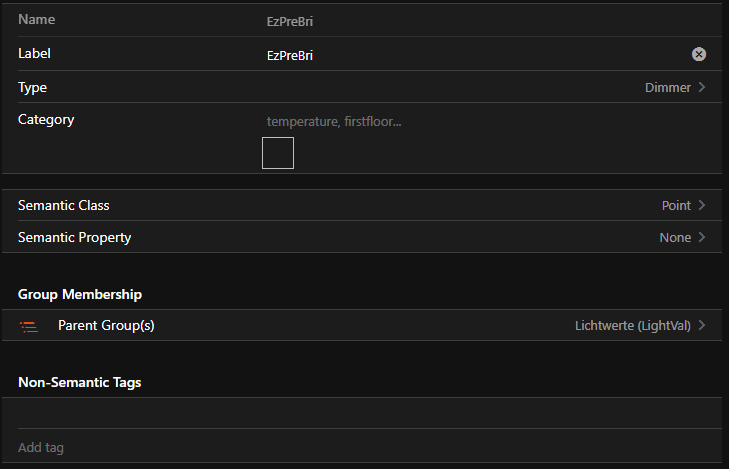Open the Lichtwerte (LightVal) group selection
The height and width of the screenshot is (469, 729).
(632, 326)
